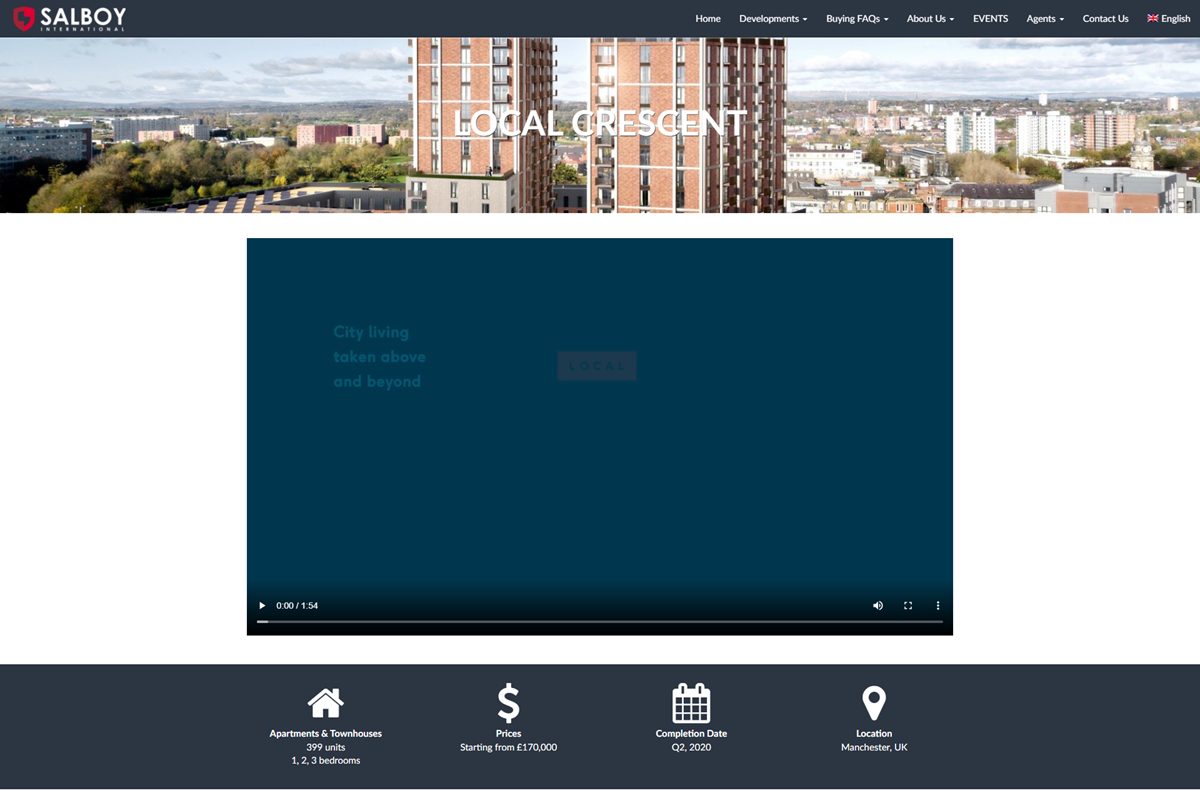Expand the Agents dropdown

coord(1044,18)
